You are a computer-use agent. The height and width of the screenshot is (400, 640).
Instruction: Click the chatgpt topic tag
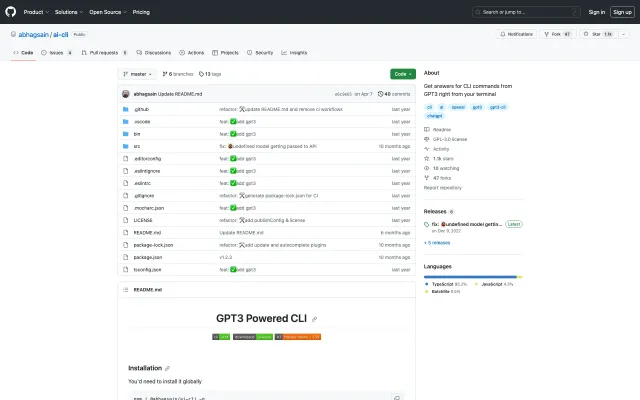[435, 115]
